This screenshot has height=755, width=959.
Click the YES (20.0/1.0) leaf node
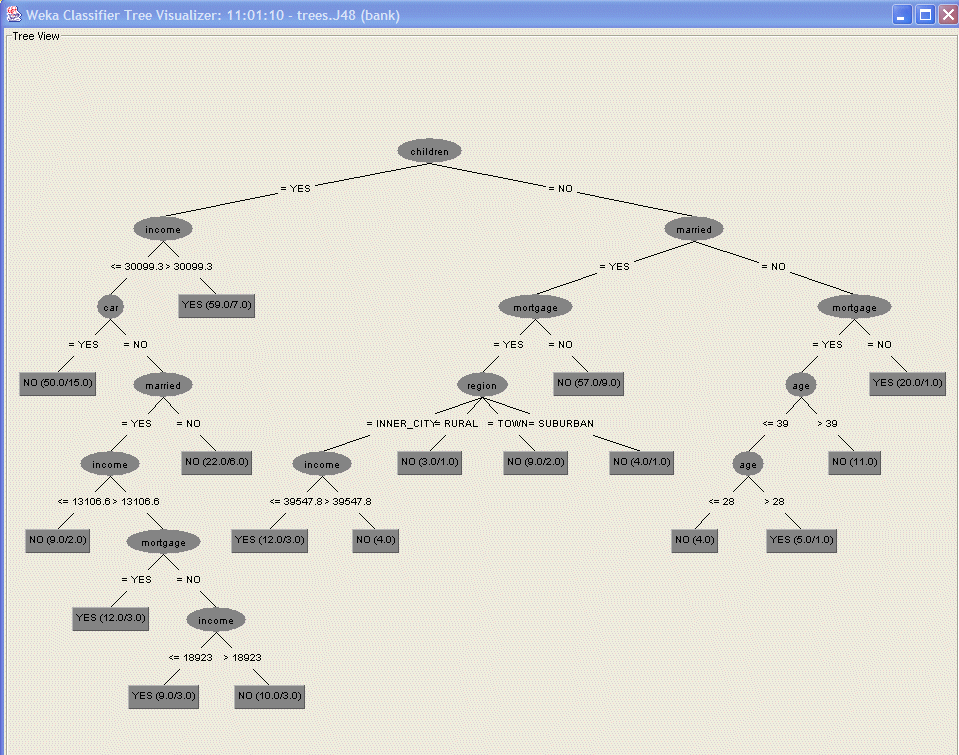(x=908, y=384)
